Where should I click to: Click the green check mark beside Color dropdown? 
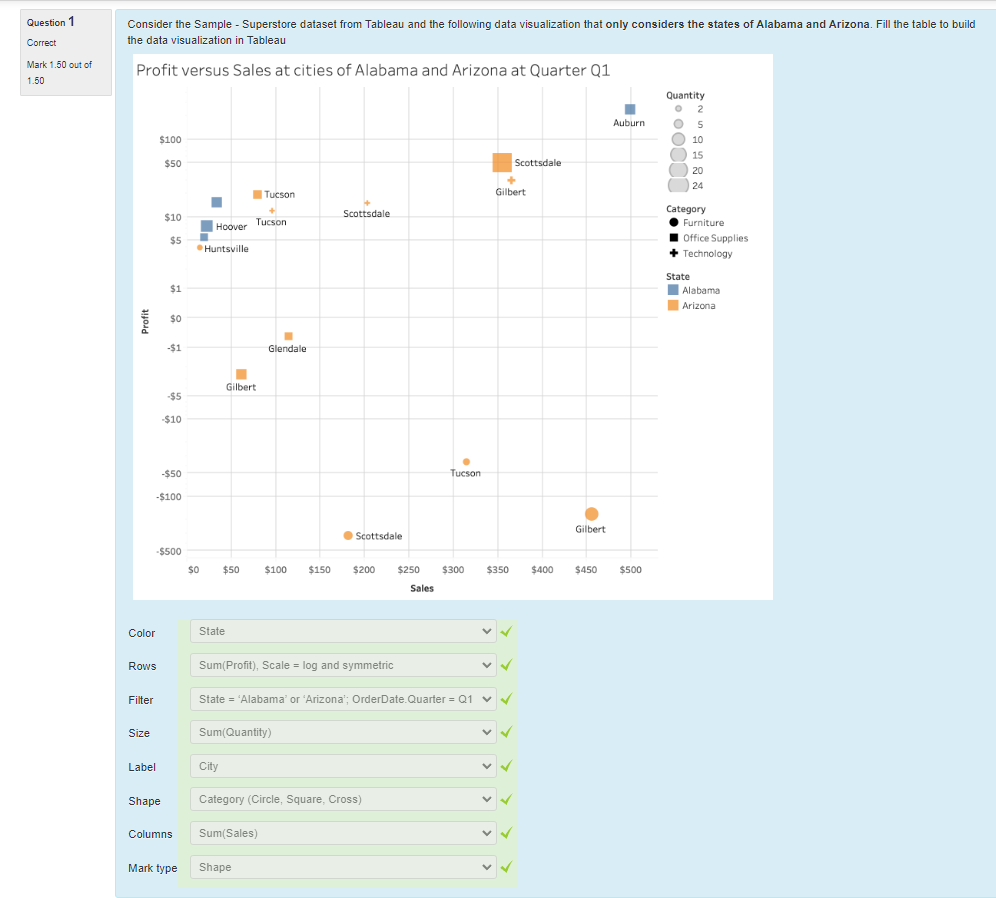506,632
